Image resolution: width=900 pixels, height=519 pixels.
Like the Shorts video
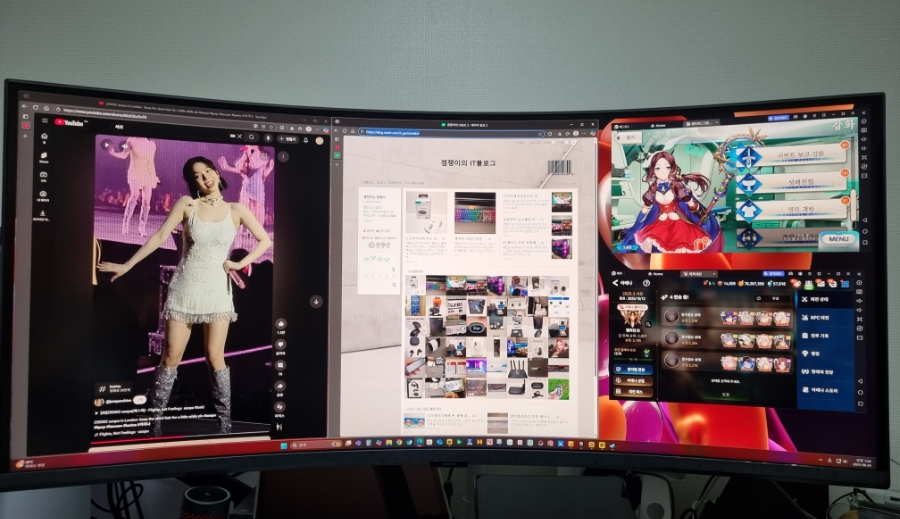click(x=281, y=324)
